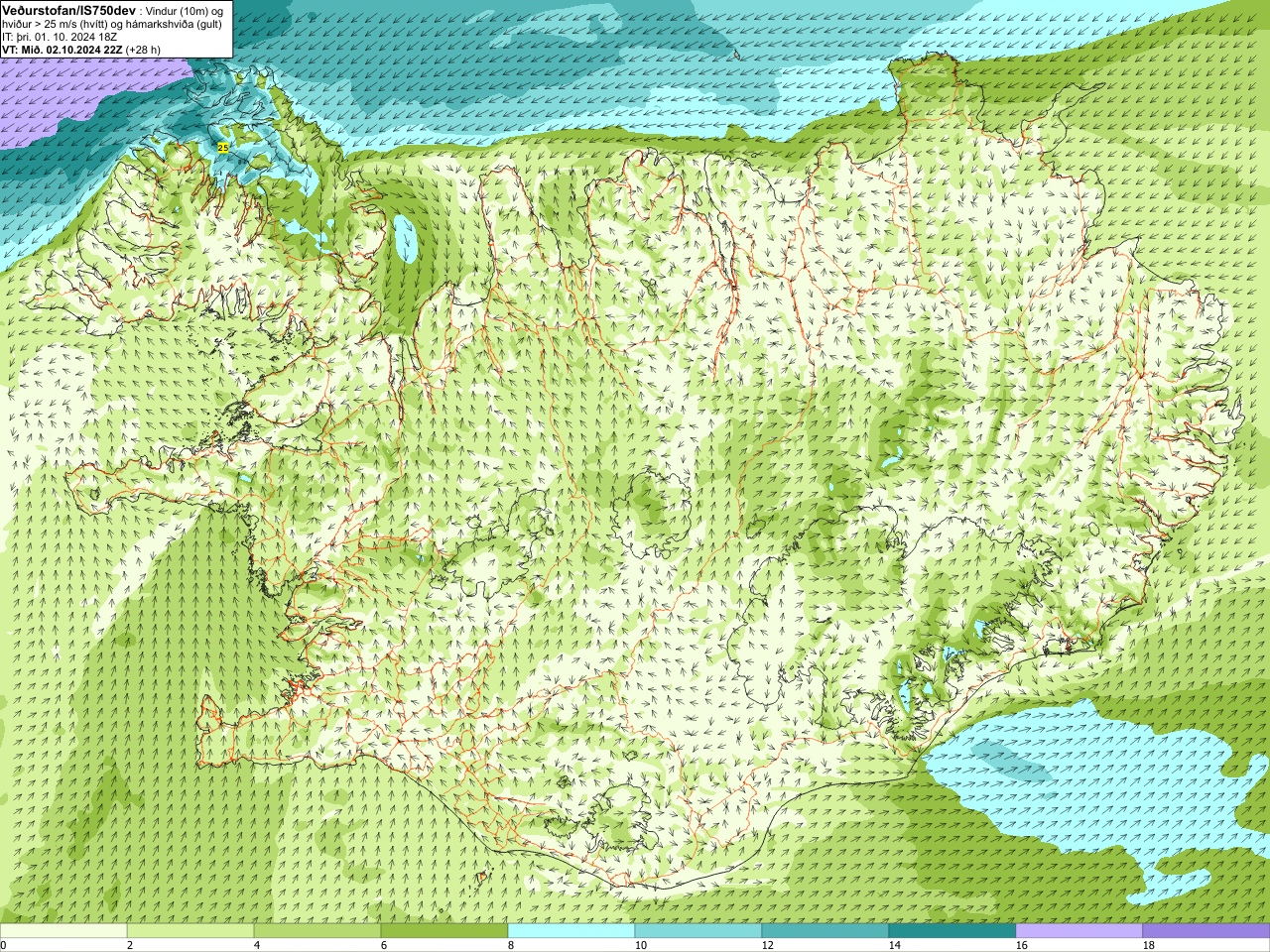Screen dimensions: 1270x952
Task: Click the legend label '12'
Action: tap(767, 945)
